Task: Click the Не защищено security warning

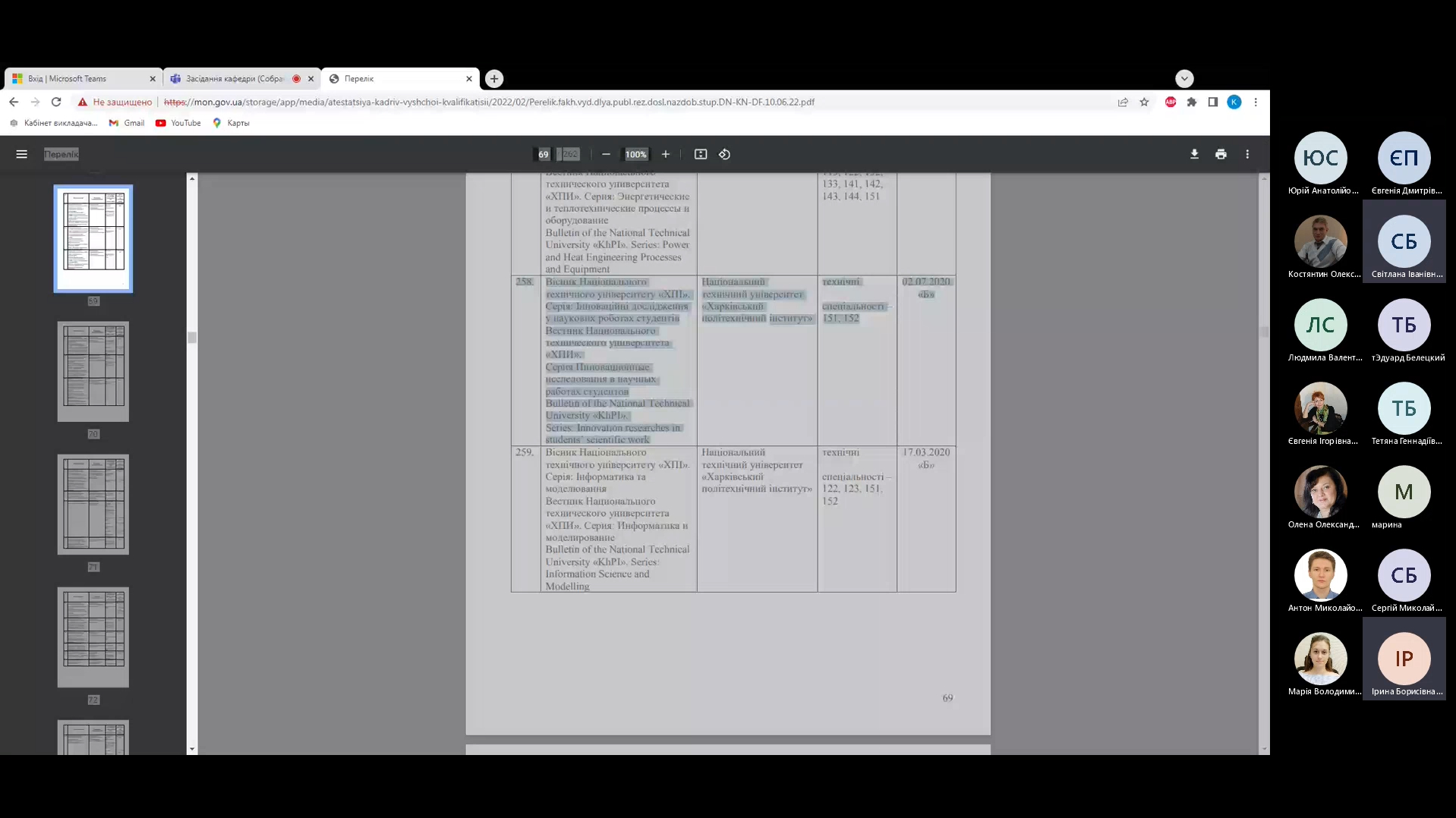Action: pos(115,102)
